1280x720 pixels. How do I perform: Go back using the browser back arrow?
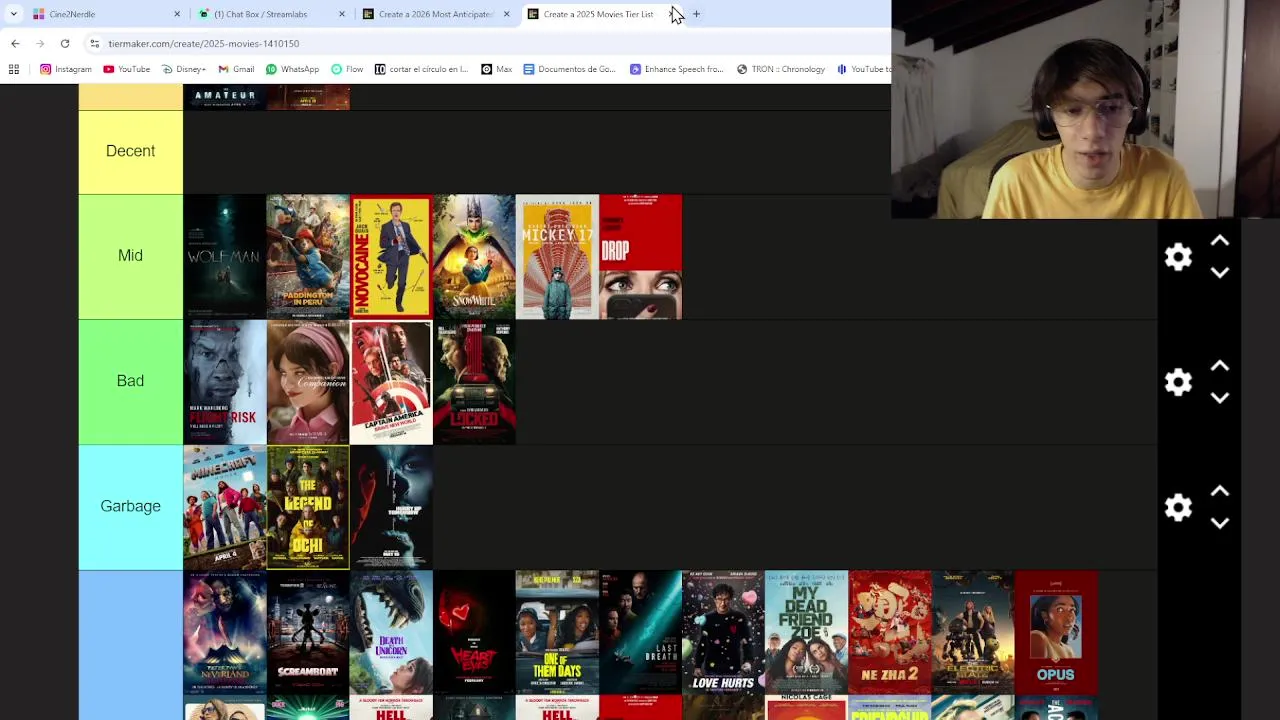pyautogui.click(x=15, y=44)
